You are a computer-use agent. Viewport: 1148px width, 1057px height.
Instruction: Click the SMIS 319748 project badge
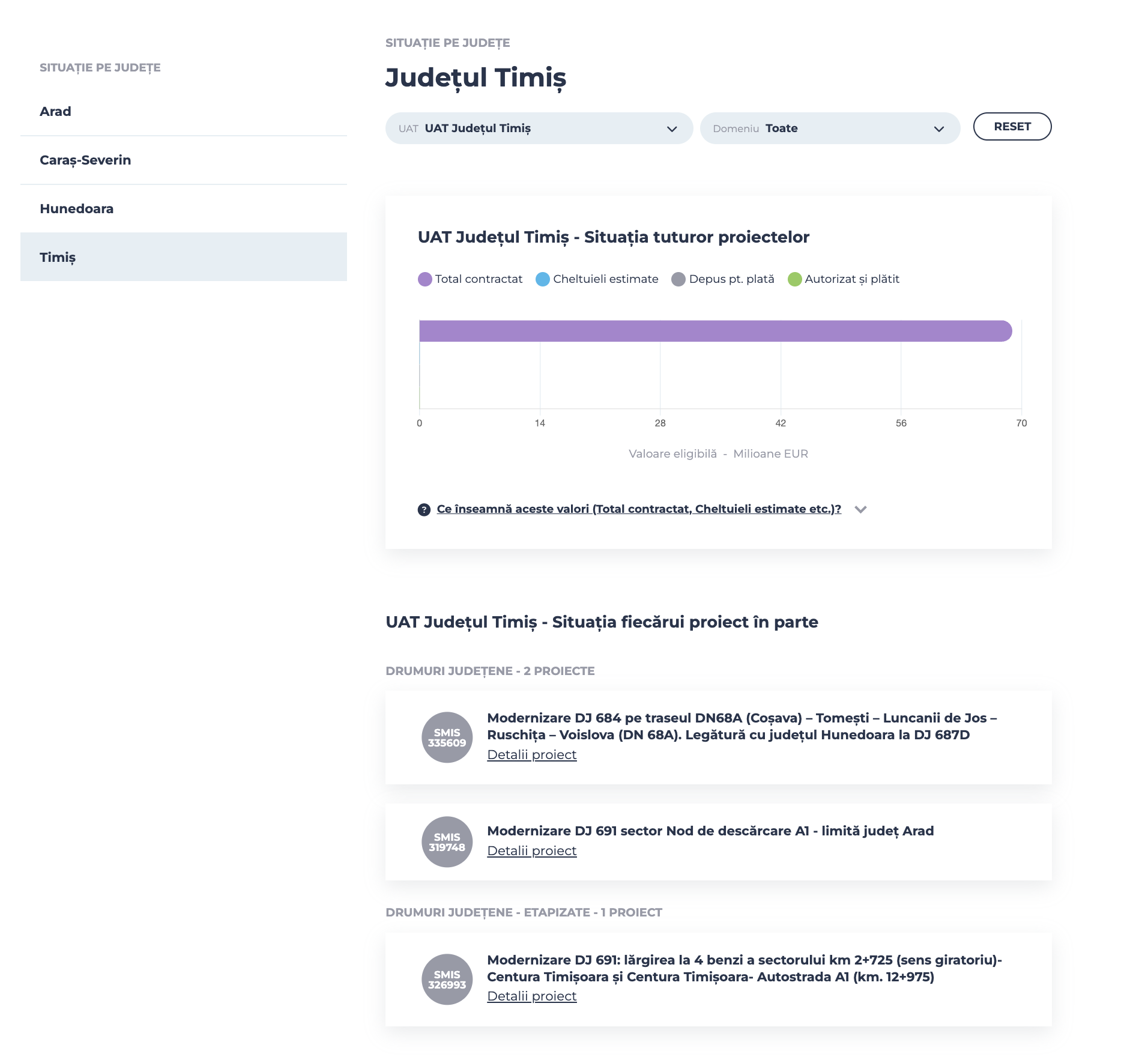coord(447,842)
